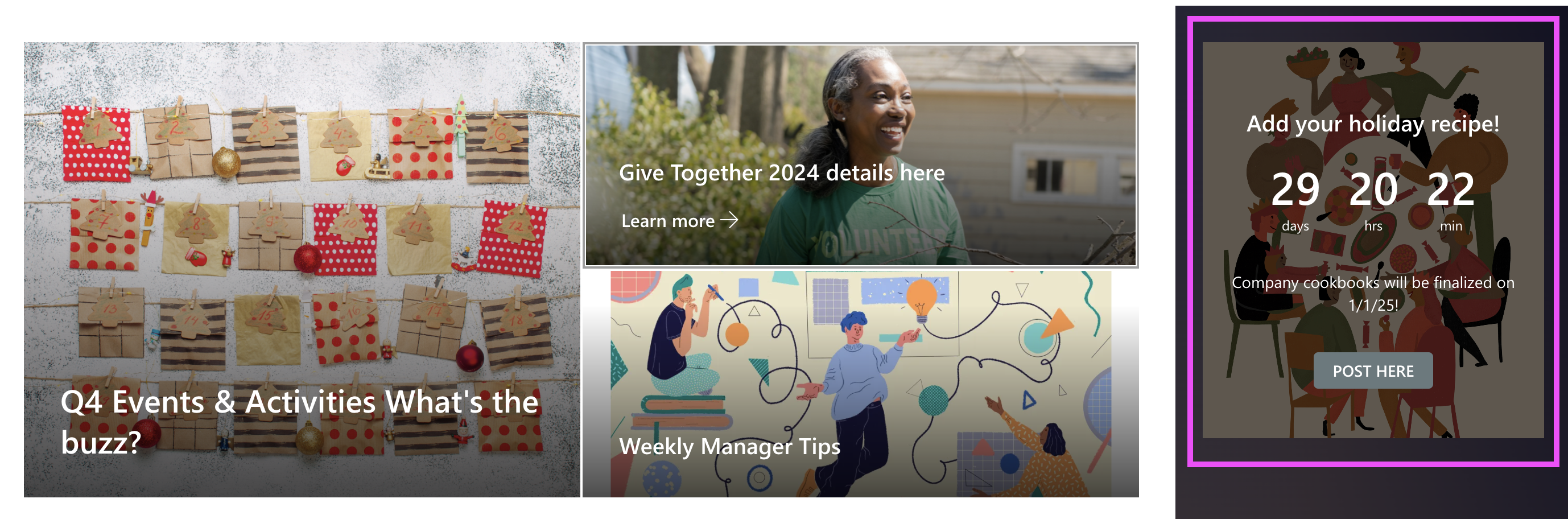Click the 22 min countdown number
Image resolution: width=1568 pixels, height=519 pixels.
(1451, 189)
